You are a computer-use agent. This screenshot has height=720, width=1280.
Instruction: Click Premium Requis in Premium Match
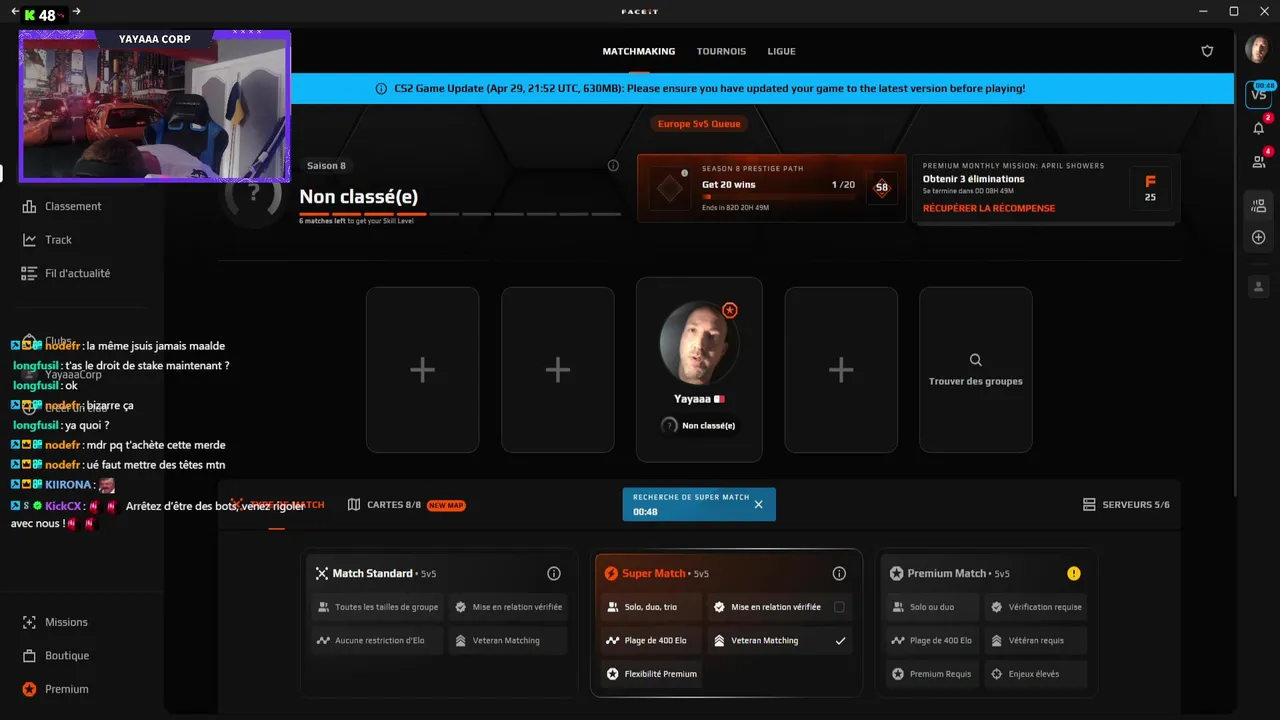933,674
